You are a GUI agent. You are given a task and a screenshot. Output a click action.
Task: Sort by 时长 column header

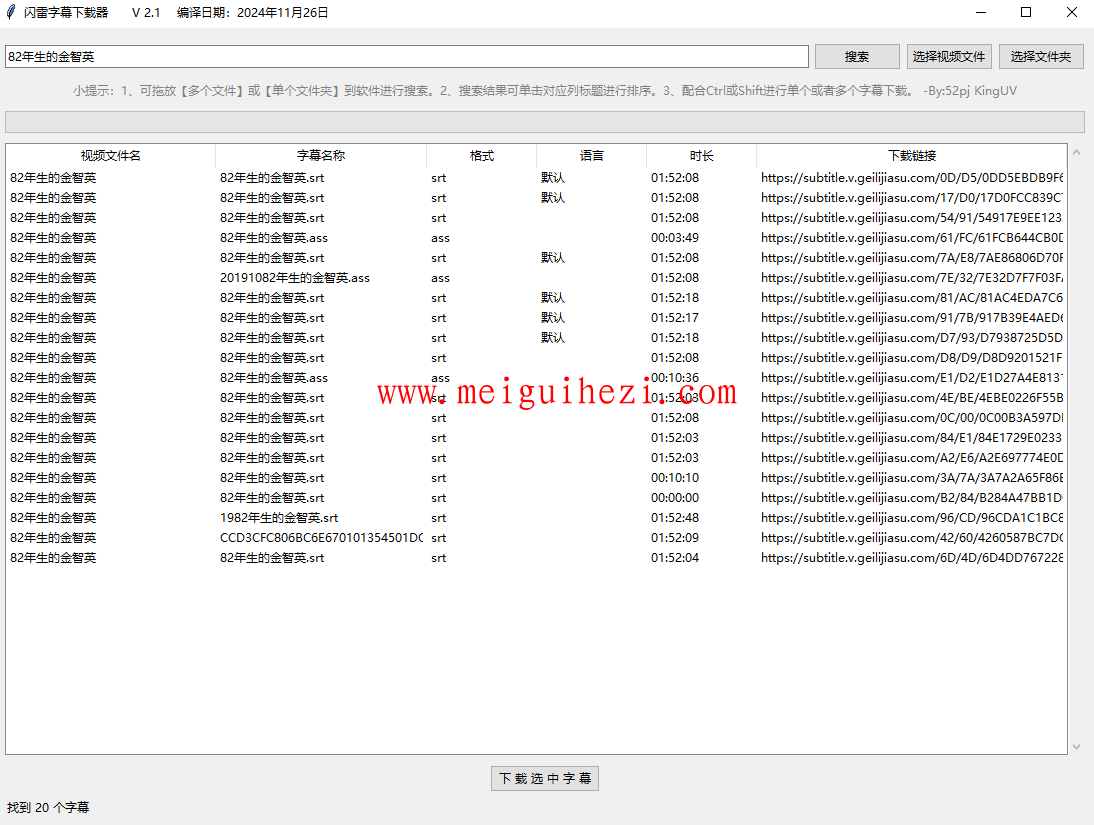click(x=701, y=156)
